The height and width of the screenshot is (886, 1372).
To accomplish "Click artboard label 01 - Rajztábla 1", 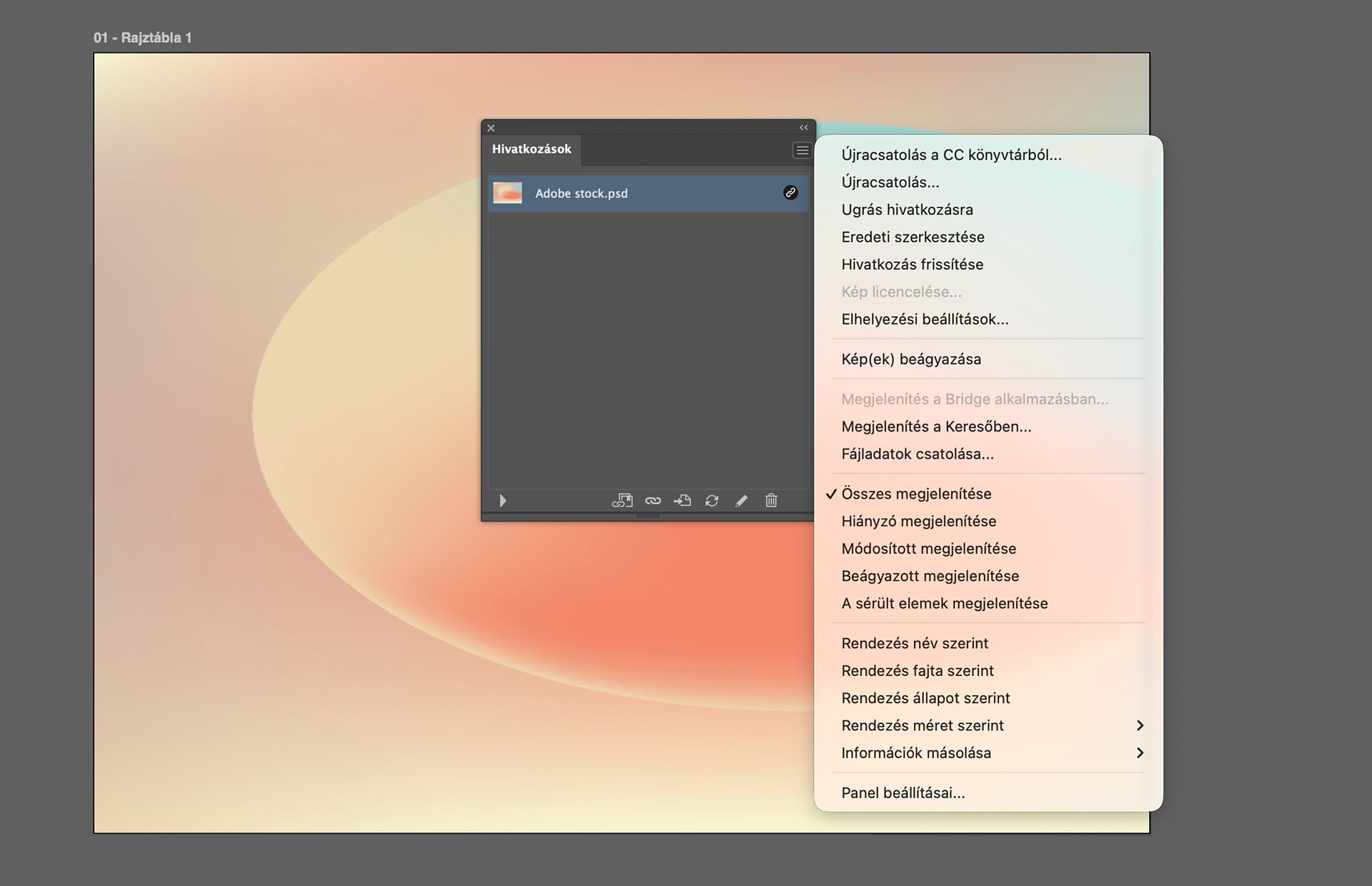I will tap(142, 38).
